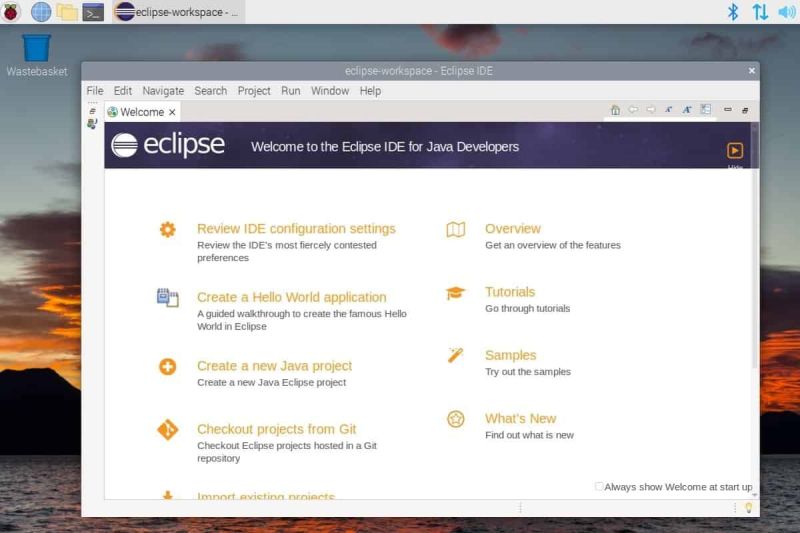The height and width of the screenshot is (533, 800).
Task: Open the File Manager folder icon in taskbar
Action: [67, 12]
